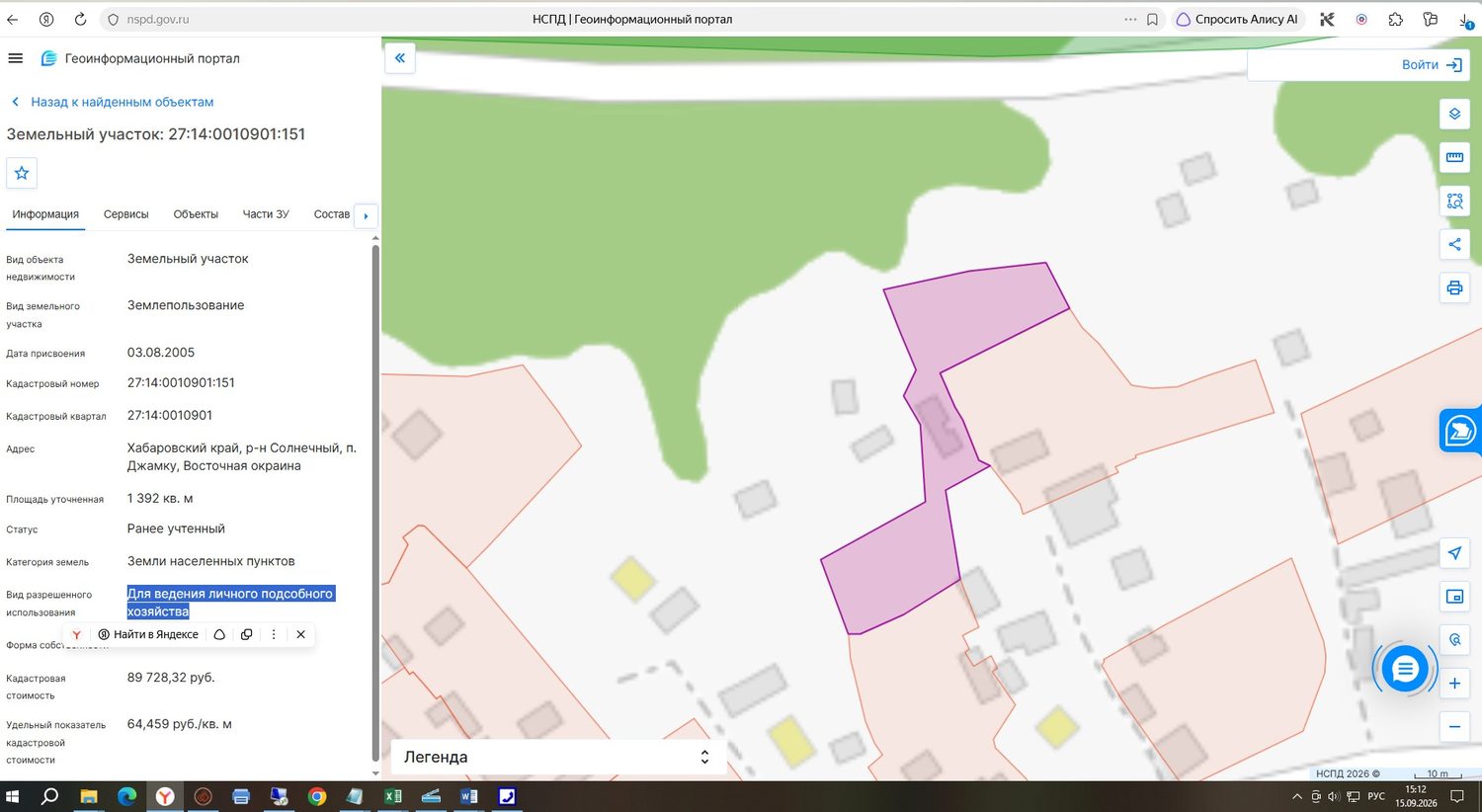Copy the selected text from the popup toolbar
1482x812 pixels.
pos(246,634)
